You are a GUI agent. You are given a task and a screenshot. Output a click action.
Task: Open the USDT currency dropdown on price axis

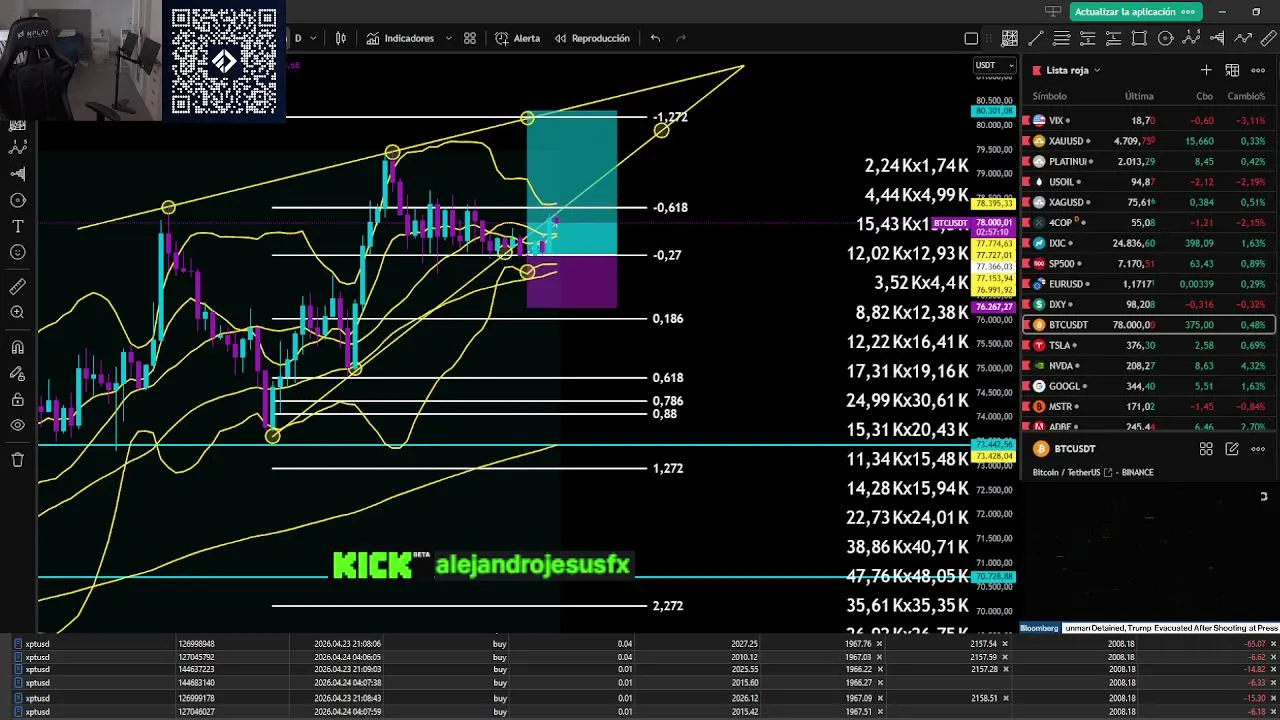995,65
